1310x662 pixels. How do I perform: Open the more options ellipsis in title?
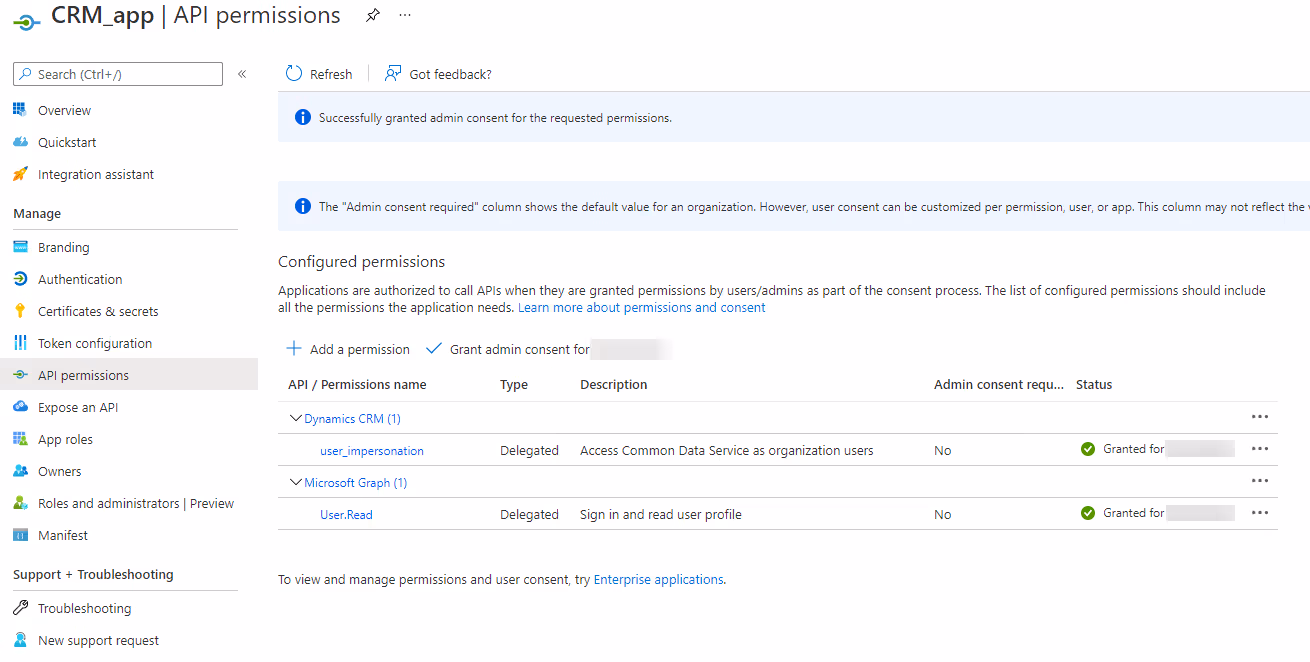(404, 16)
